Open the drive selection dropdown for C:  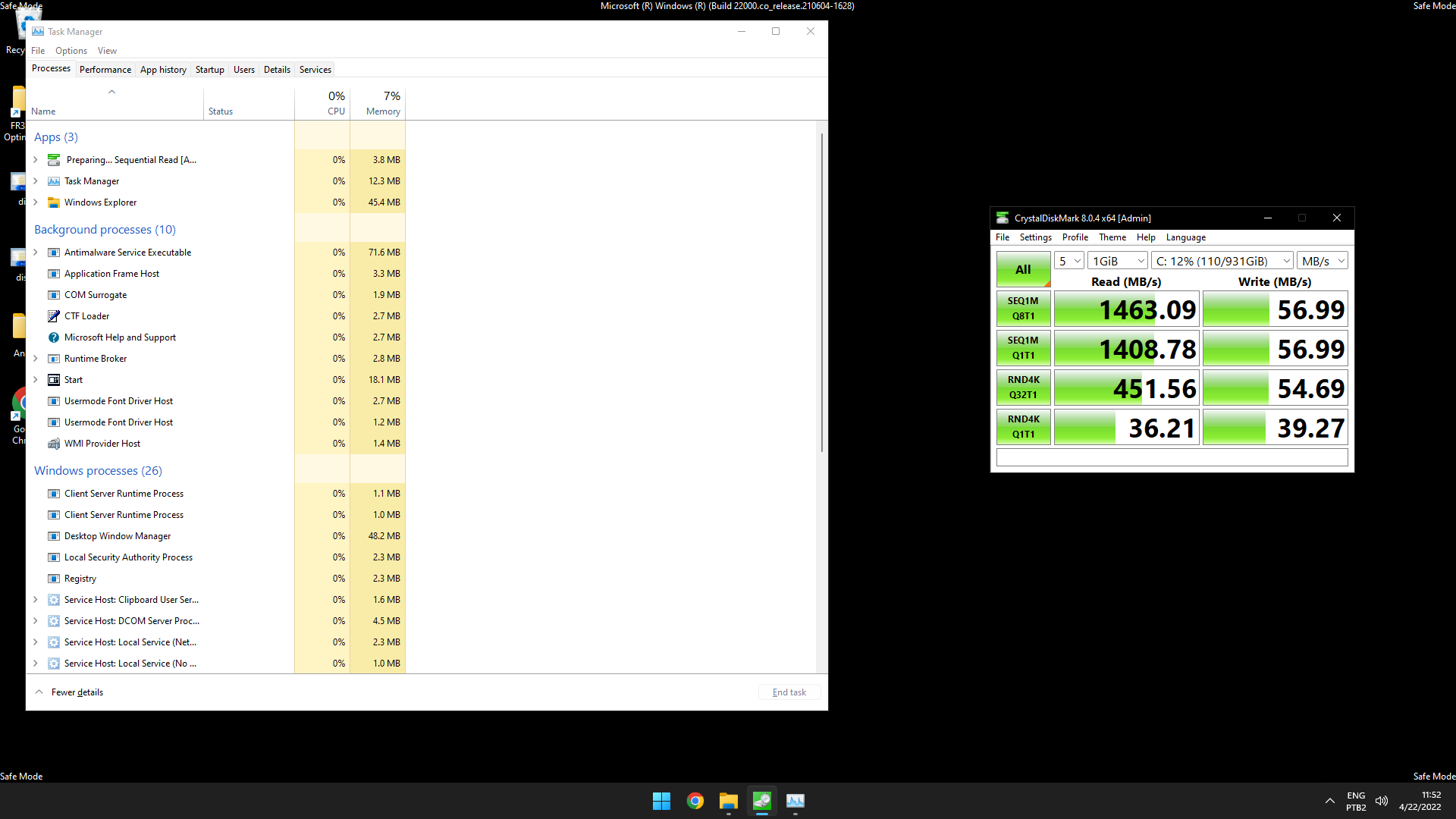[1222, 261]
